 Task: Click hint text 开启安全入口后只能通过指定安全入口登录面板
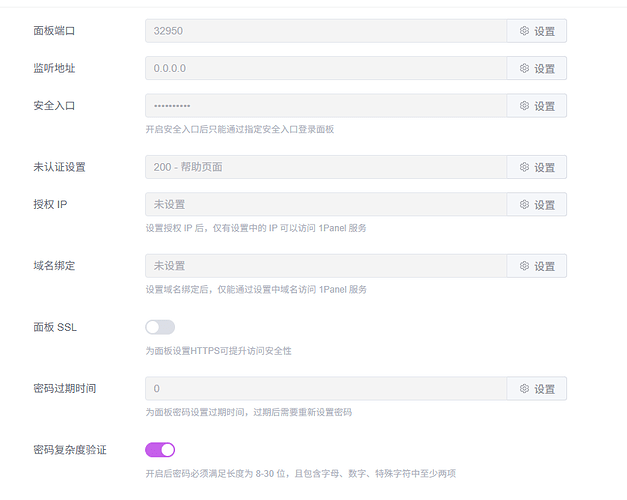click(x=240, y=129)
